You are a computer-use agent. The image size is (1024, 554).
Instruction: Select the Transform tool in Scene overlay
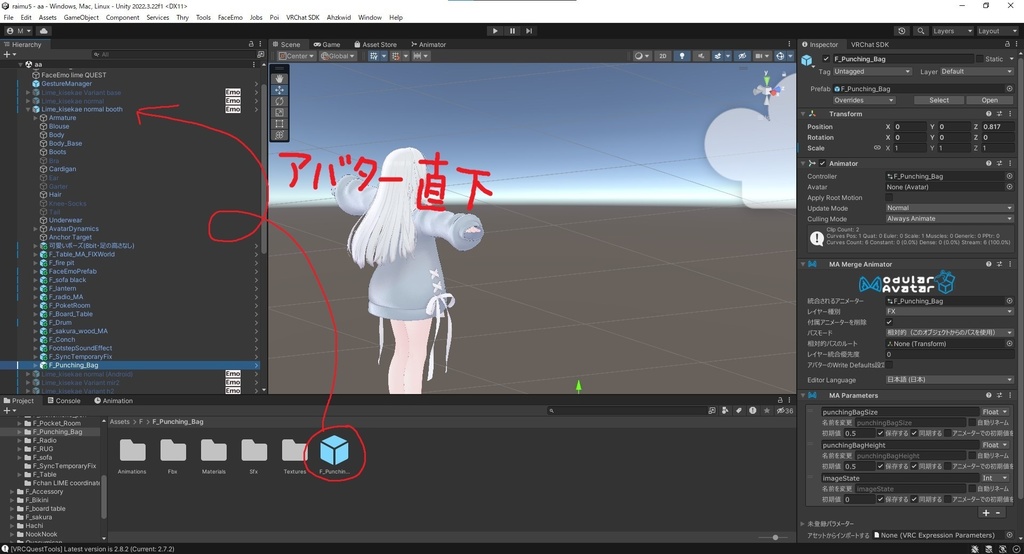pyautogui.click(x=280, y=135)
